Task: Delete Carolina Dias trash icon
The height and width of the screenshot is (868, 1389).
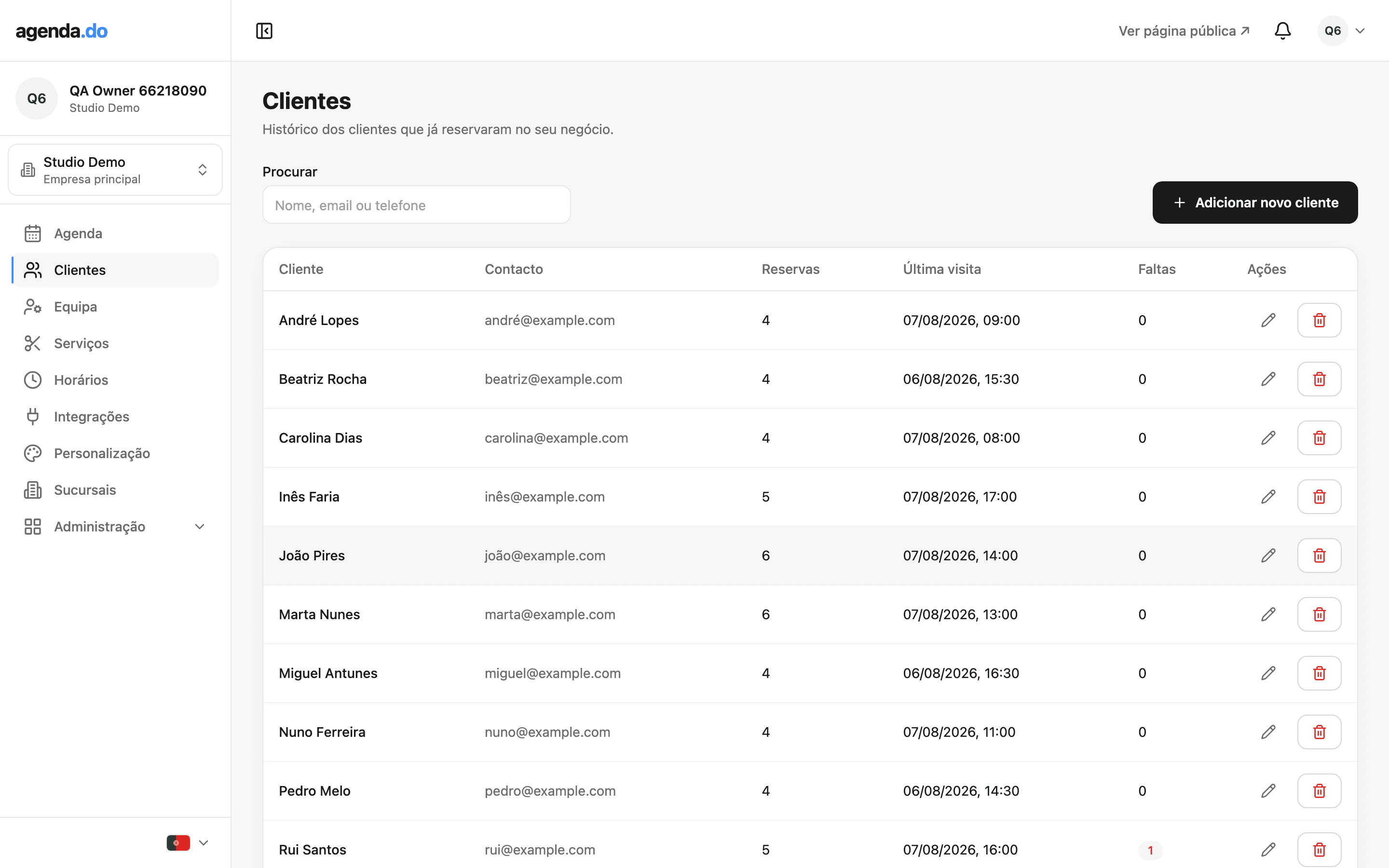Action: tap(1319, 438)
